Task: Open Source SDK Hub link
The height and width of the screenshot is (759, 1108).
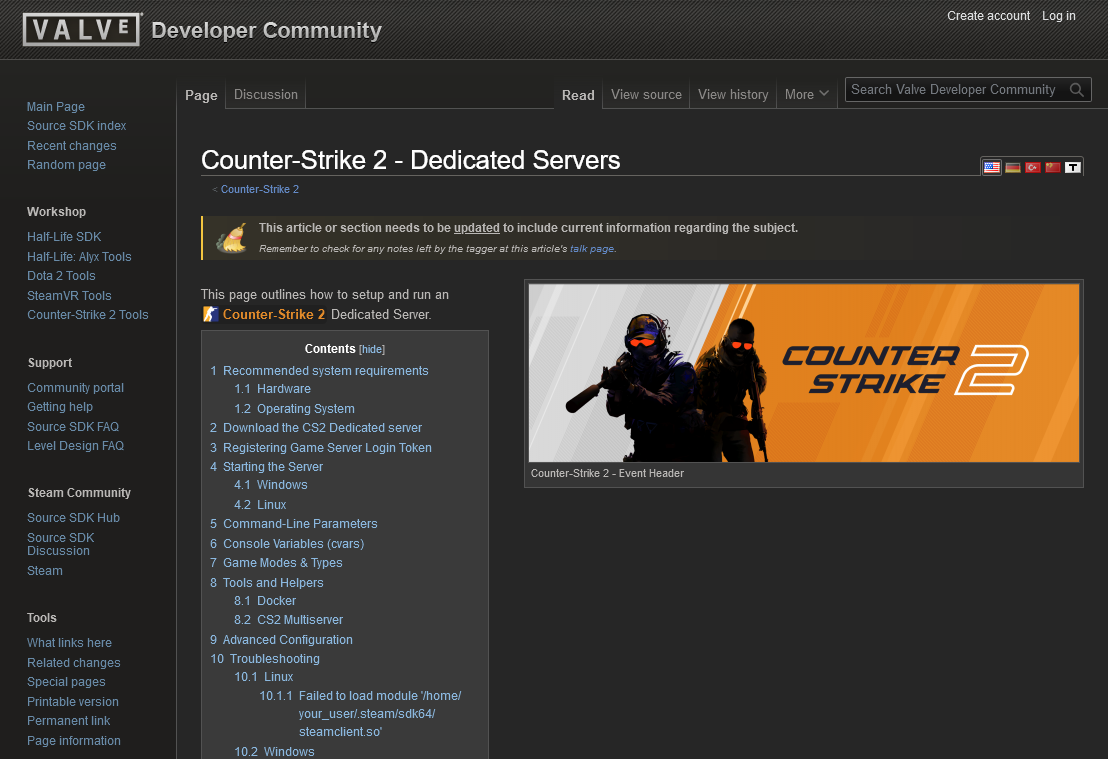Action: point(73,518)
